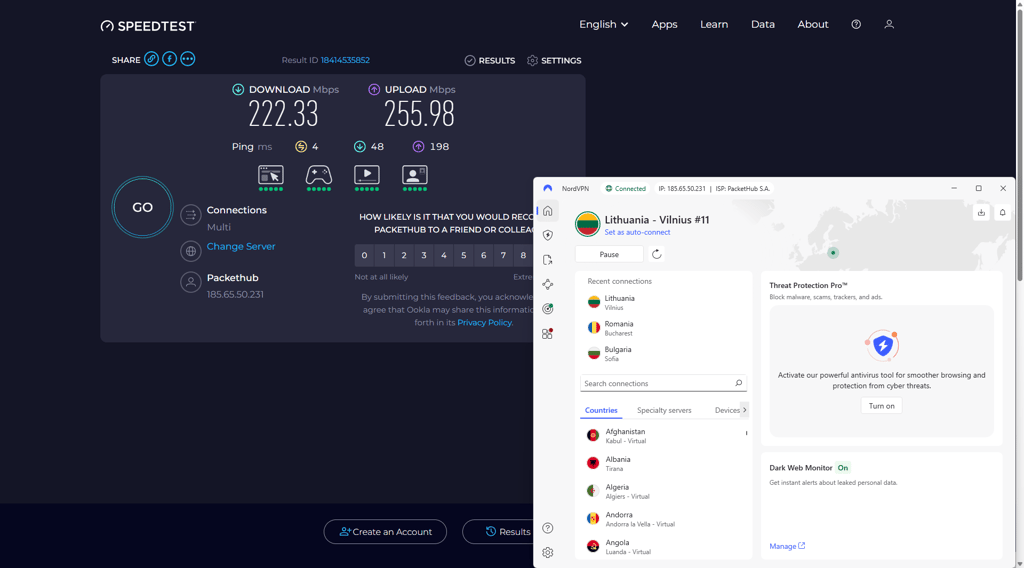This screenshot has height=568, width=1024.
Task: Select rating 6 in survey
Action: tap(483, 255)
